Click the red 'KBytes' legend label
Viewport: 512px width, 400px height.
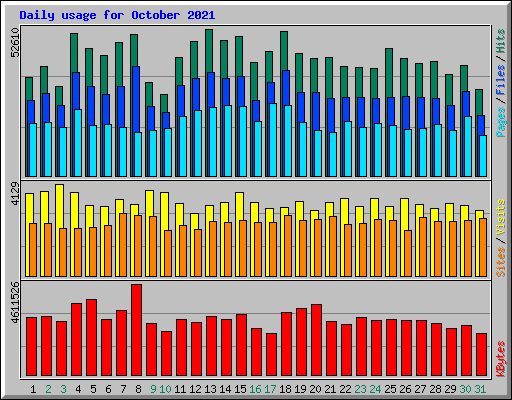[x=500, y=359]
